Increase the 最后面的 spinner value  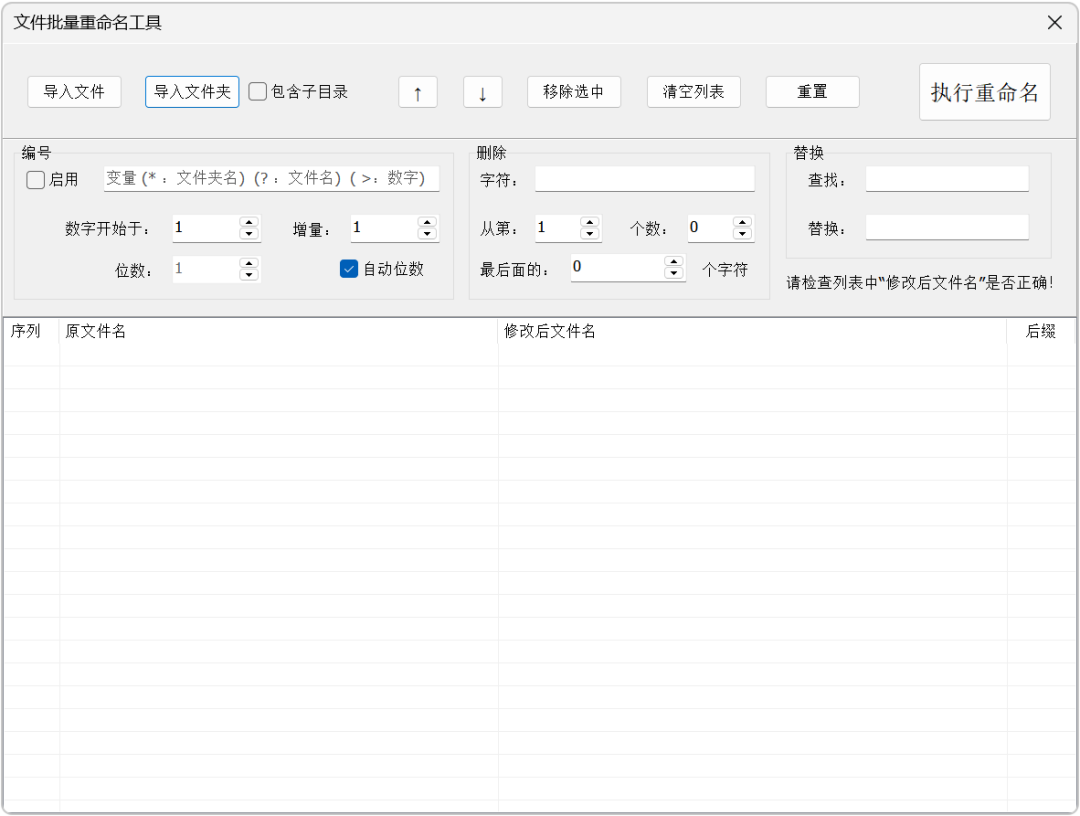[x=674, y=262]
